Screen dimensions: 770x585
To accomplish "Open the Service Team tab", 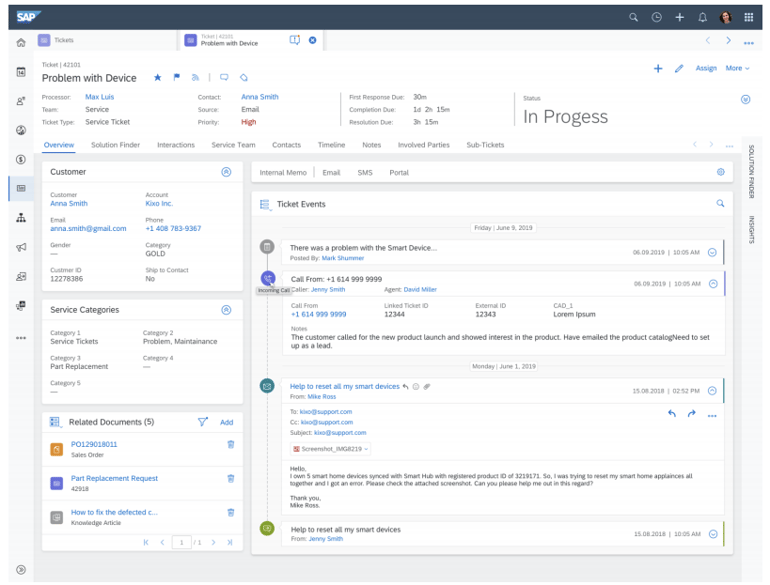I will (x=233, y=145).
